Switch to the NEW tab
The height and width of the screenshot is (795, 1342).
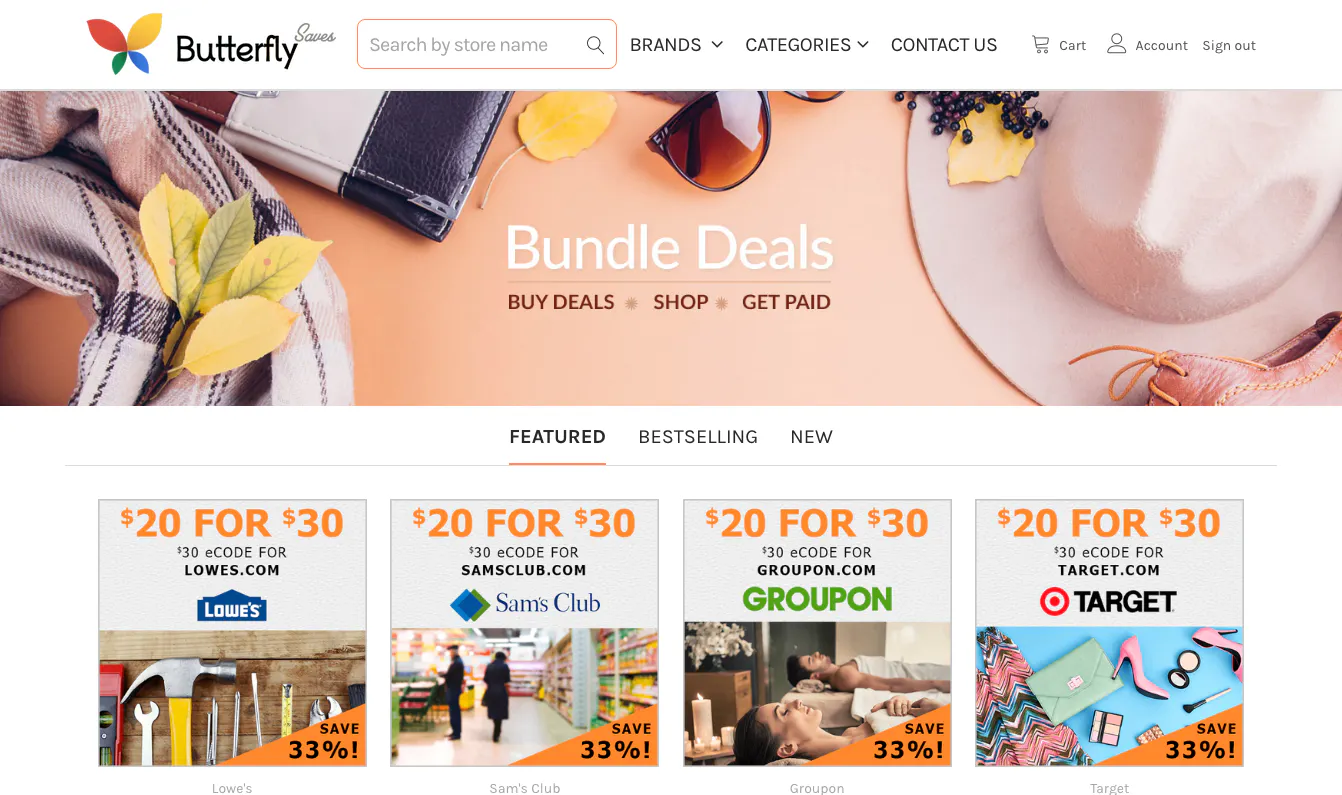(x=811, y=437)
